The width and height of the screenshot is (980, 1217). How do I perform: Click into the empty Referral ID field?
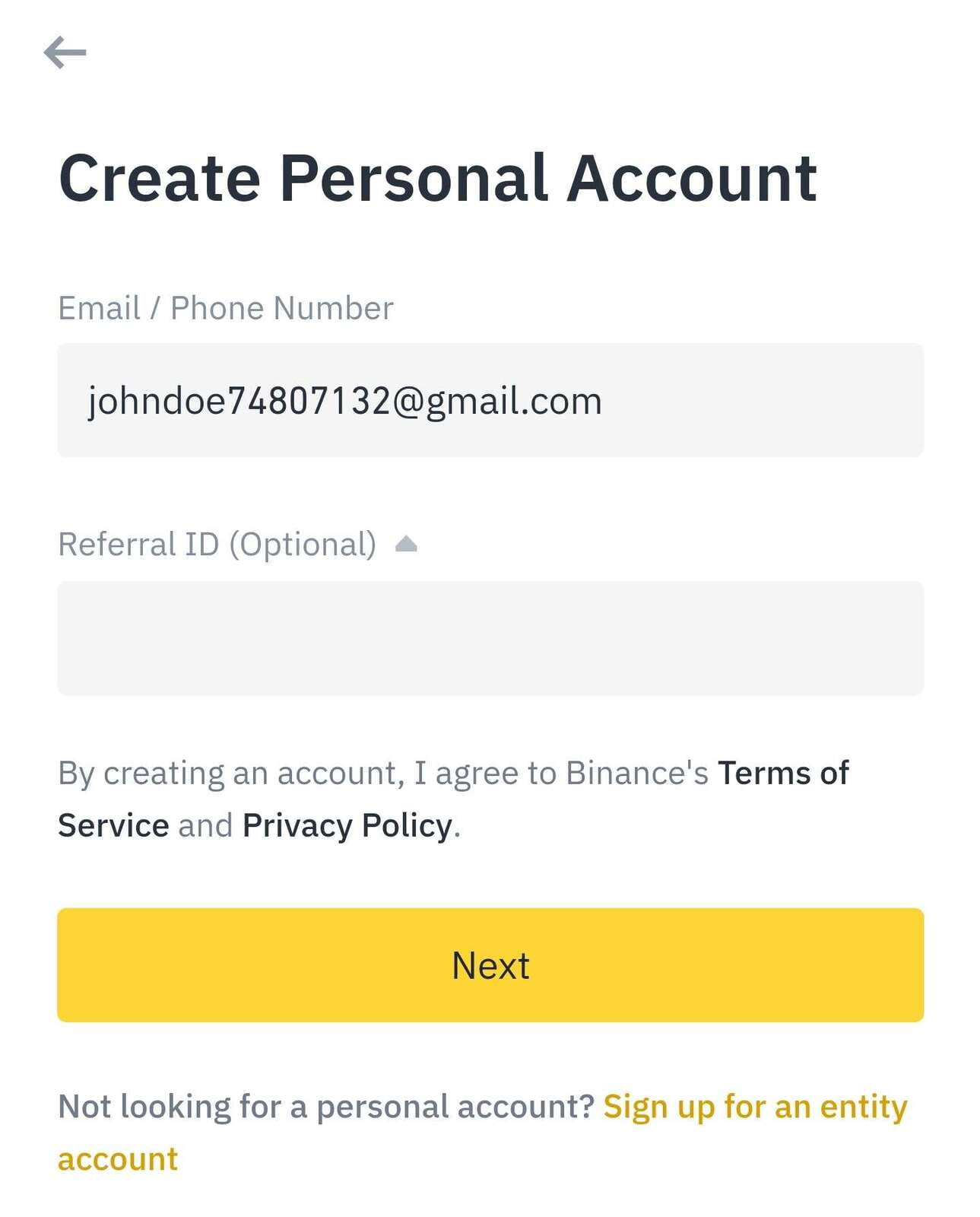490,637
